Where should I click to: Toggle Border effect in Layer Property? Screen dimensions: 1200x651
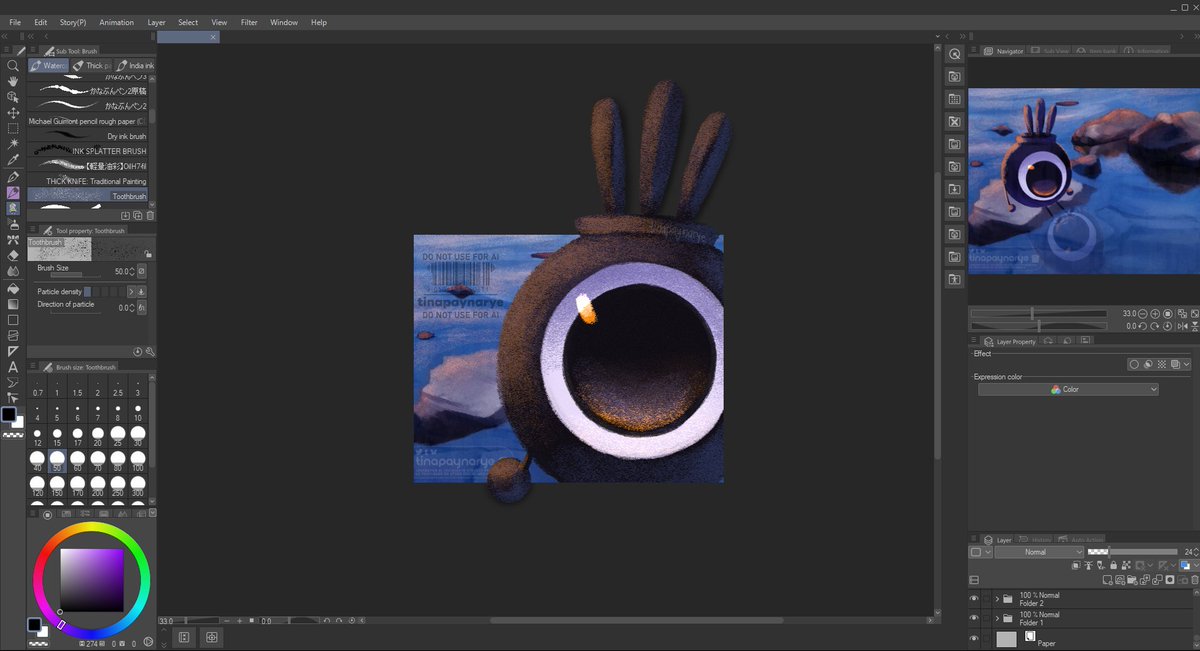point(1134,365)
